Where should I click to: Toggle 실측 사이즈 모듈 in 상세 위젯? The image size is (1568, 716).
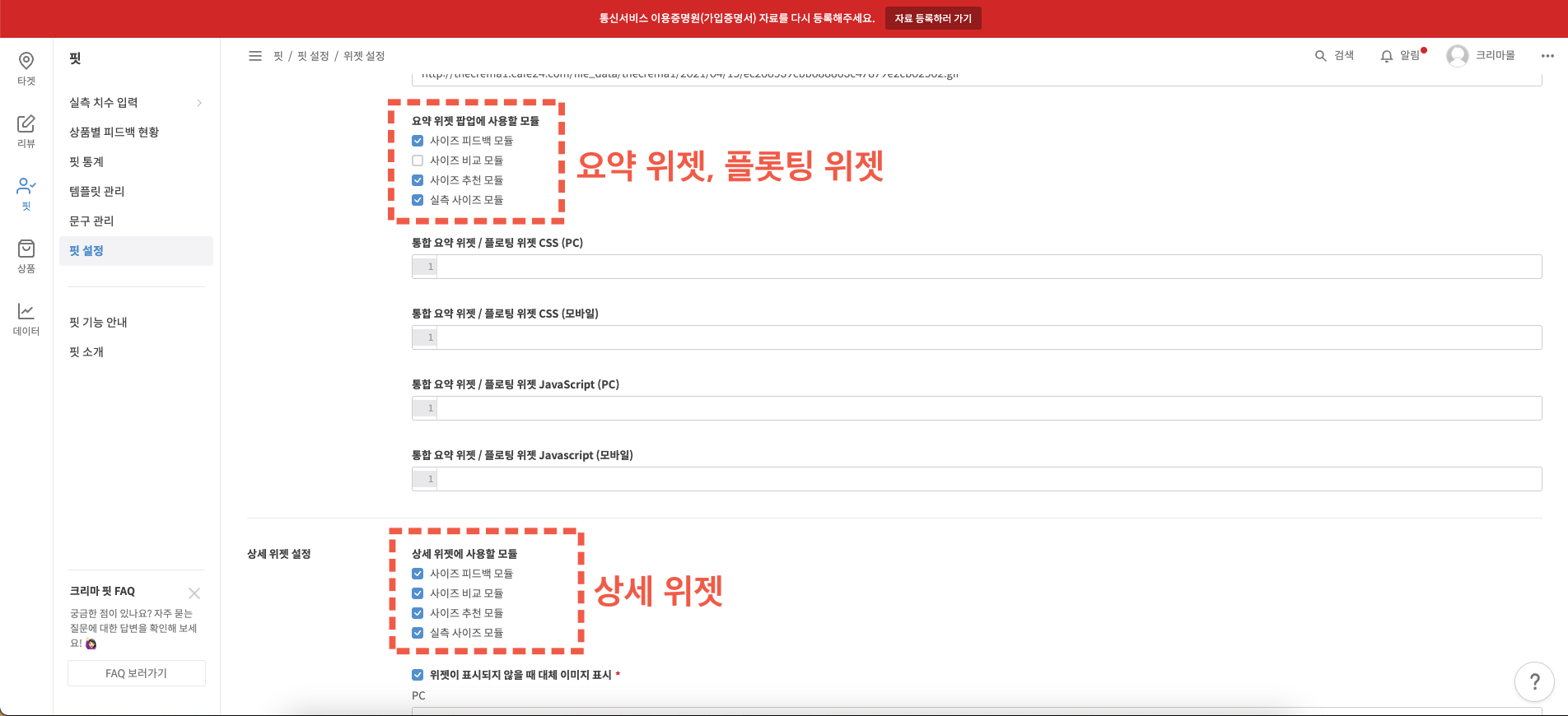pos(418,633)
